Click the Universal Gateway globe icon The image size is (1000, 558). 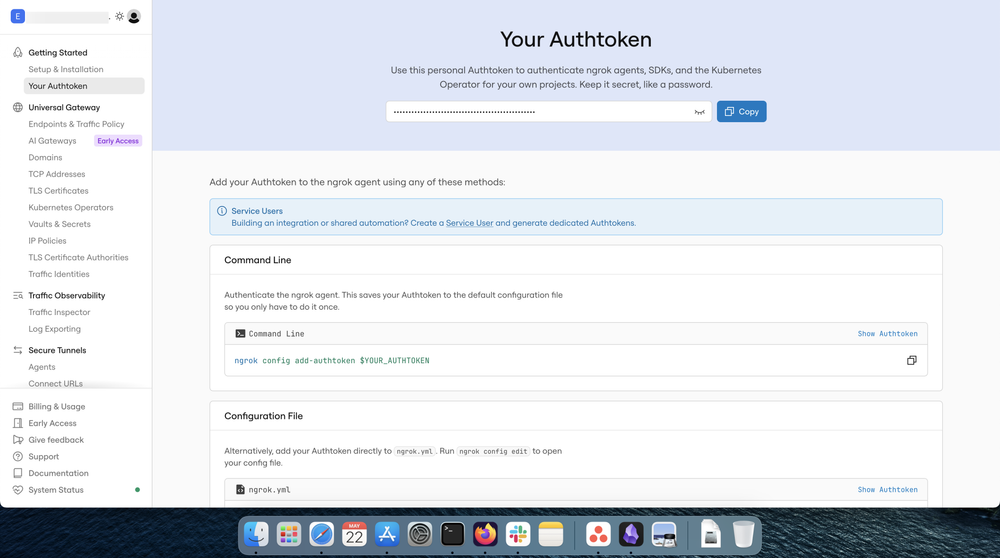18,107
